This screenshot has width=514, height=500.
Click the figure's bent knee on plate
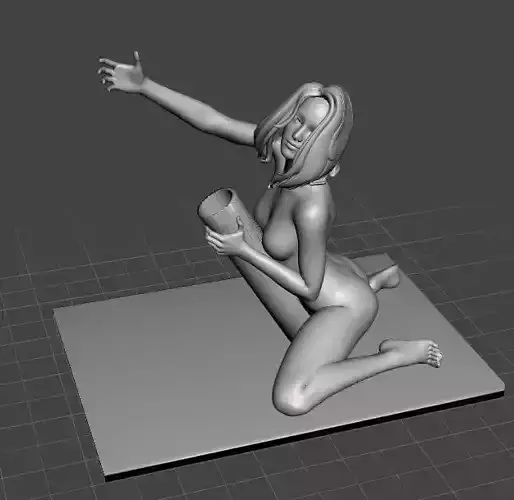click(x=291, y=398)
